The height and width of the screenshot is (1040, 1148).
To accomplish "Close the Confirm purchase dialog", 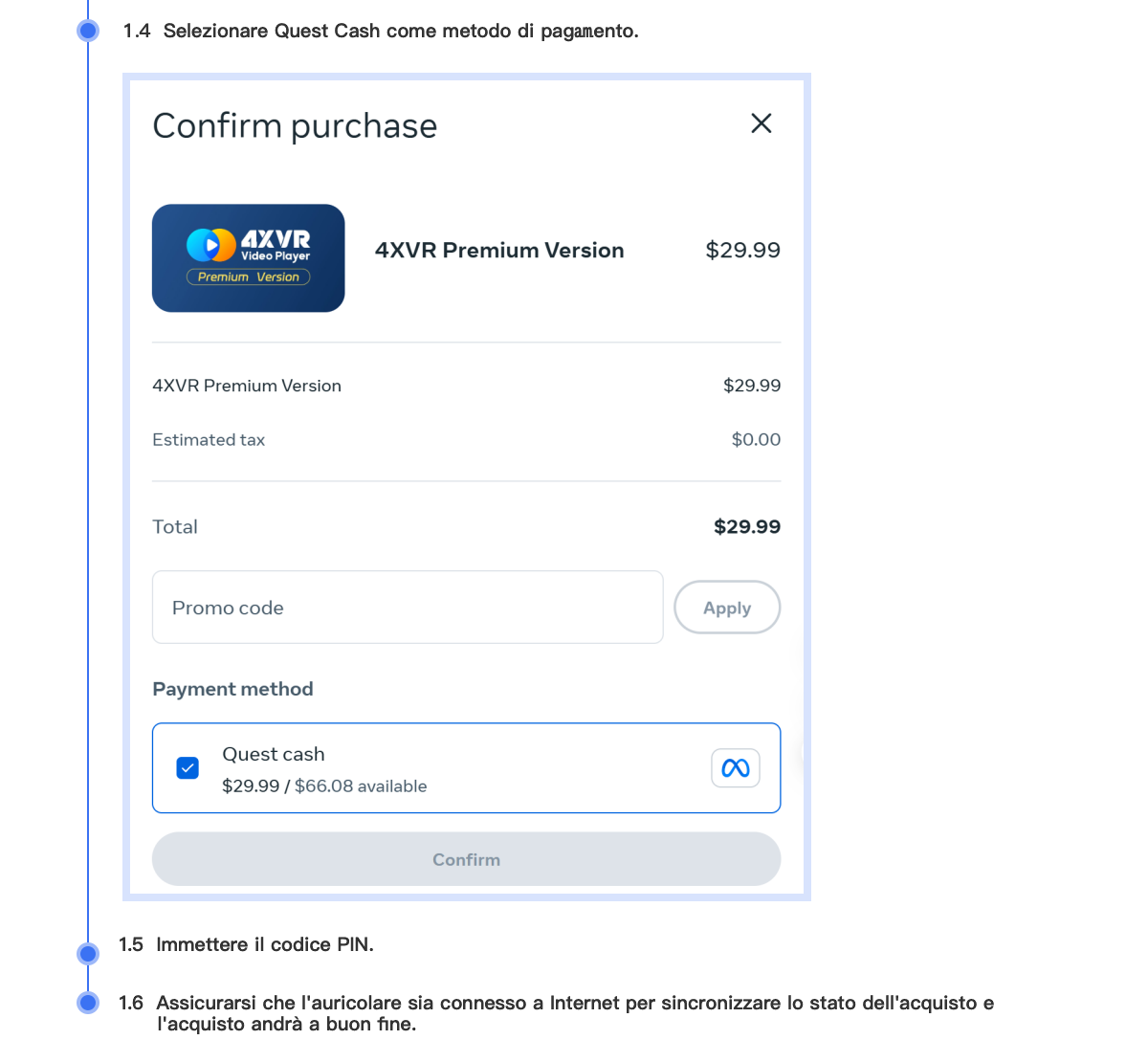I will click(x=762, y=123).
